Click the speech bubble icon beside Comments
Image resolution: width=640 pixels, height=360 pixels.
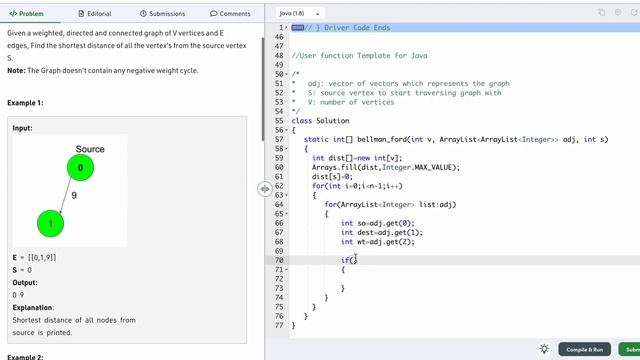pos(213,13)
